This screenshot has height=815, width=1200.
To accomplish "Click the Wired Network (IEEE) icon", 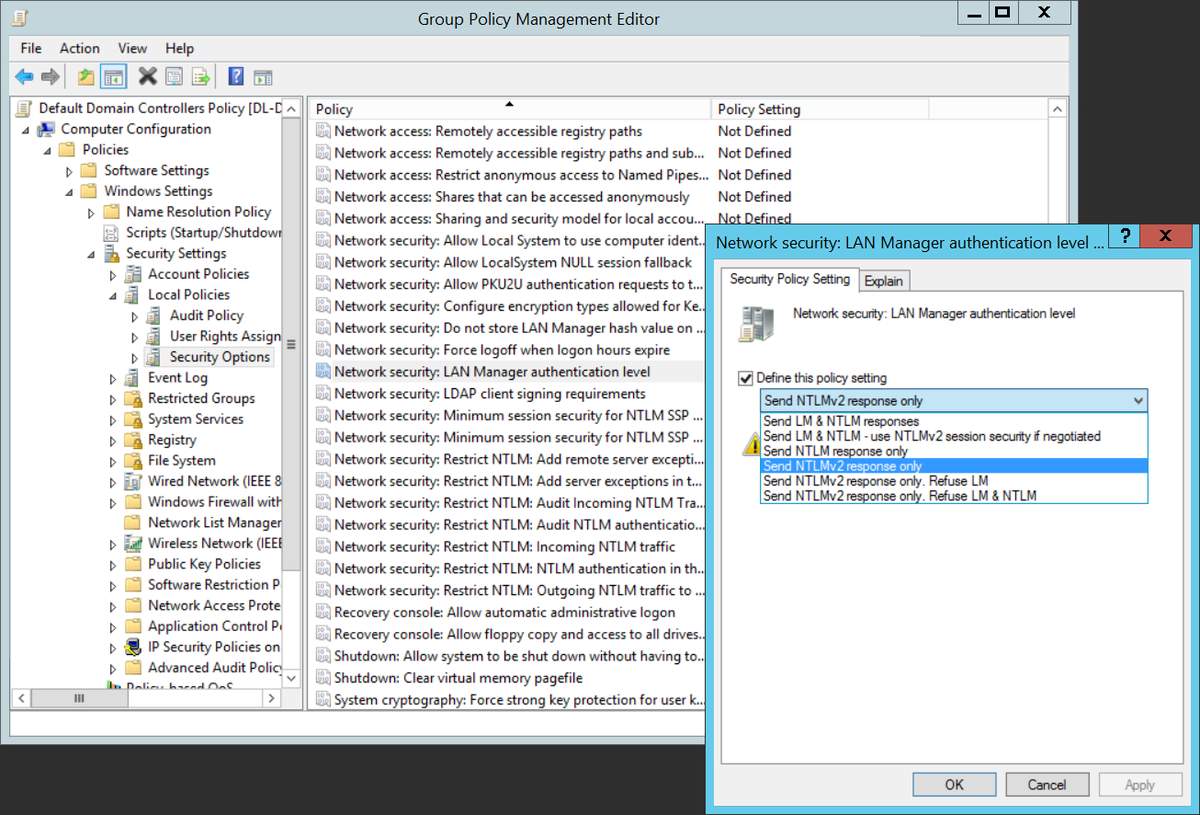I will click(133, 481).
